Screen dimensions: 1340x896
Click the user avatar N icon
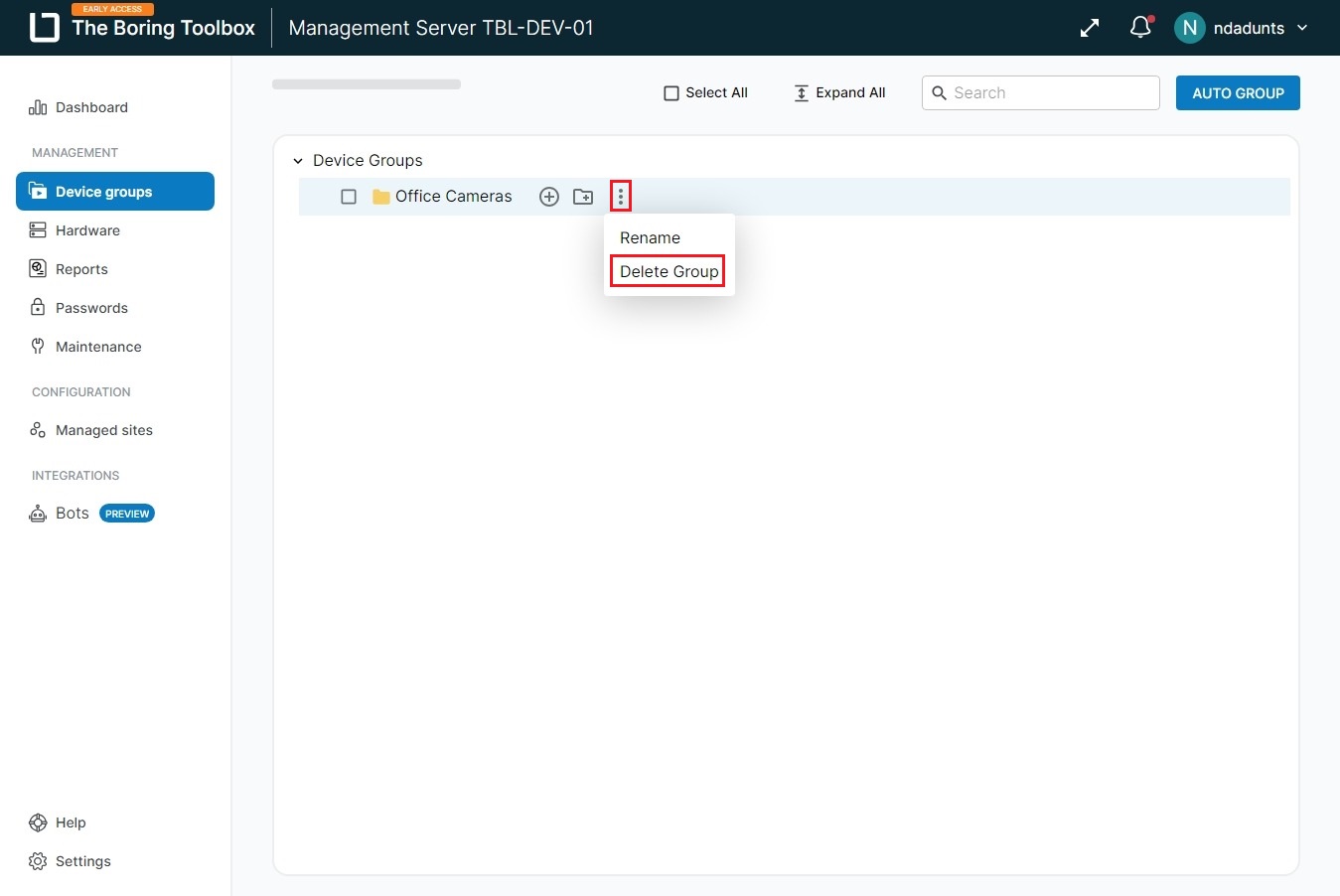[x=1189, y=28]
